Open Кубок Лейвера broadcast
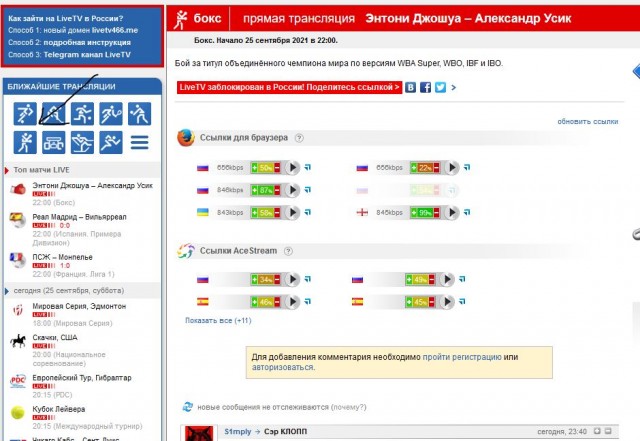640x441 pixels. (59, 409)
